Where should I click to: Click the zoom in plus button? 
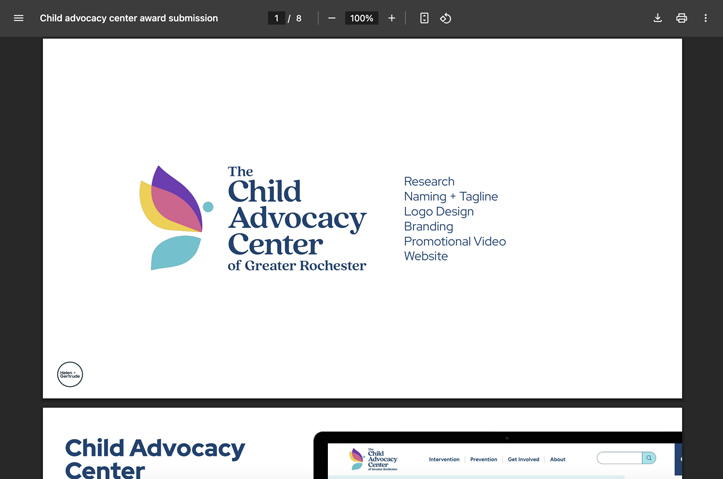(x=391, y=18)
